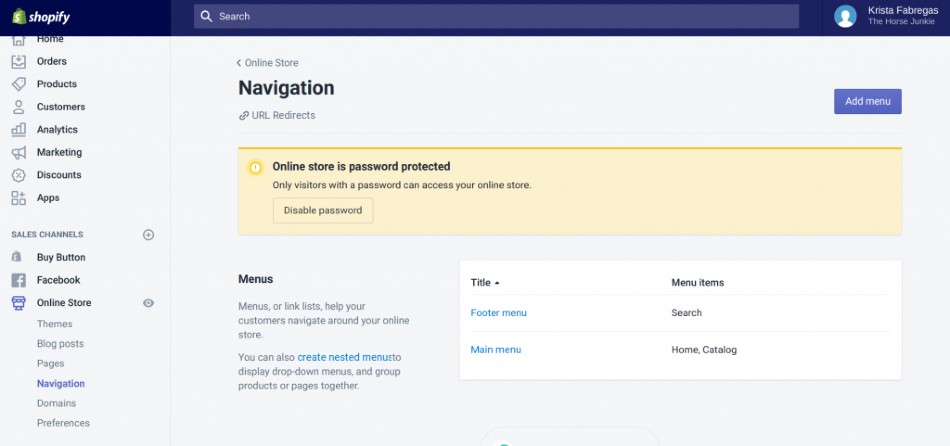Click the Buy Button channel icon
This screenshot has height=446, width=950.
[18, 258]
